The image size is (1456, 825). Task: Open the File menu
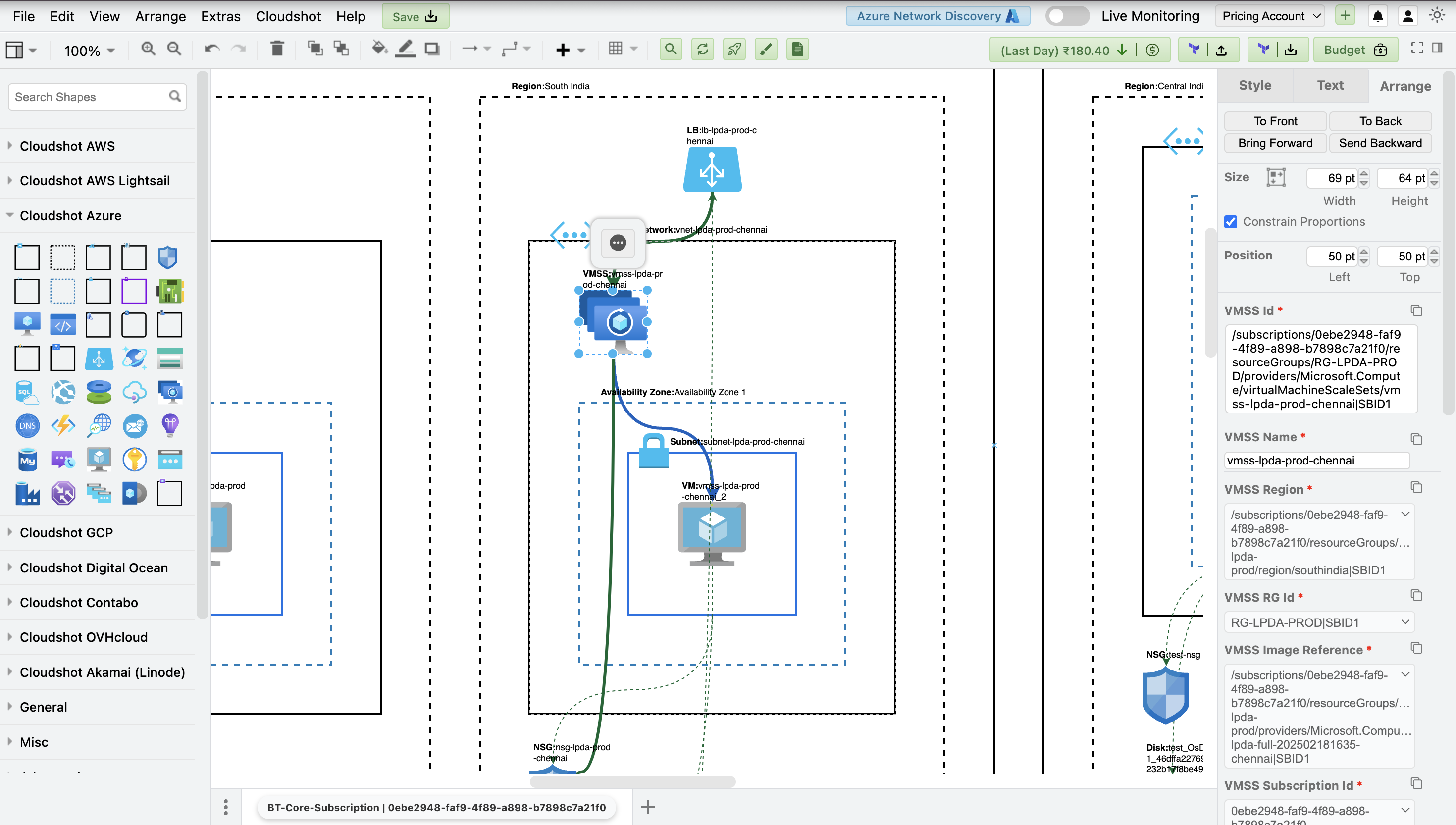click(24, 16)
